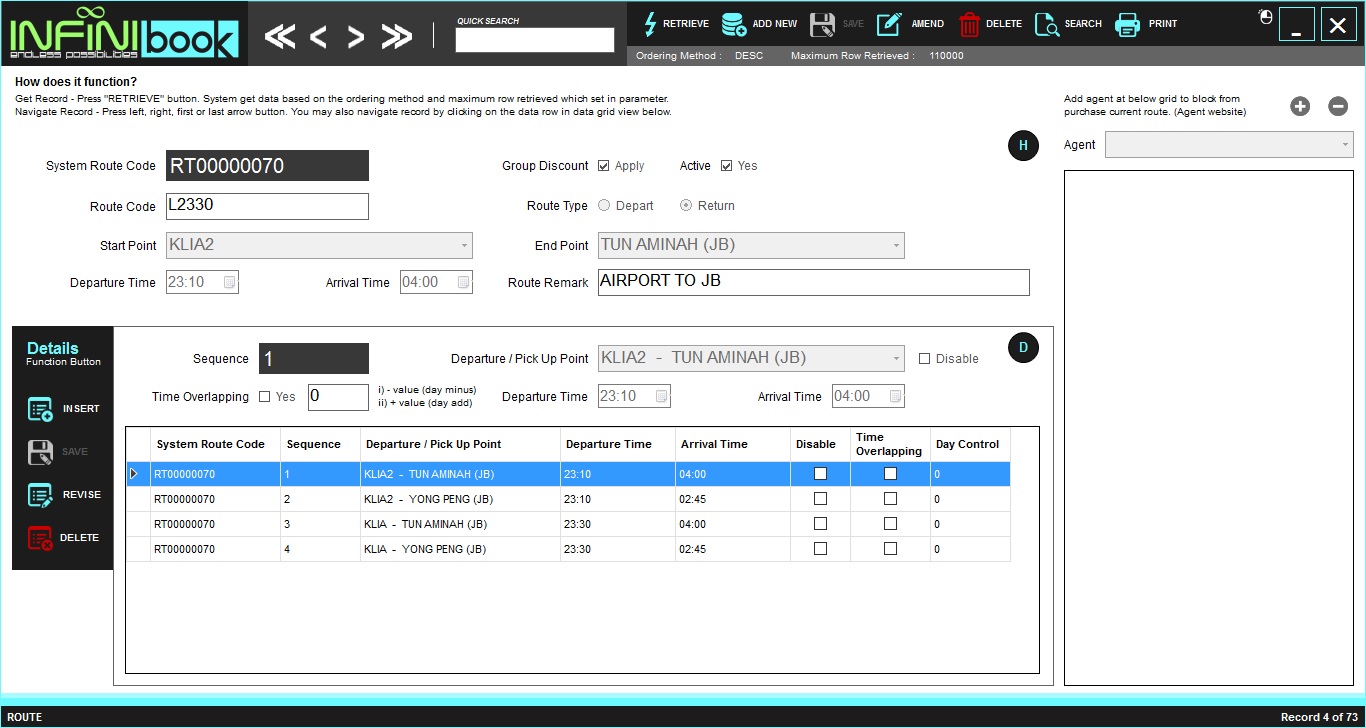Select row KLIA - TUN AMINAH (JB)

point(568,524)
